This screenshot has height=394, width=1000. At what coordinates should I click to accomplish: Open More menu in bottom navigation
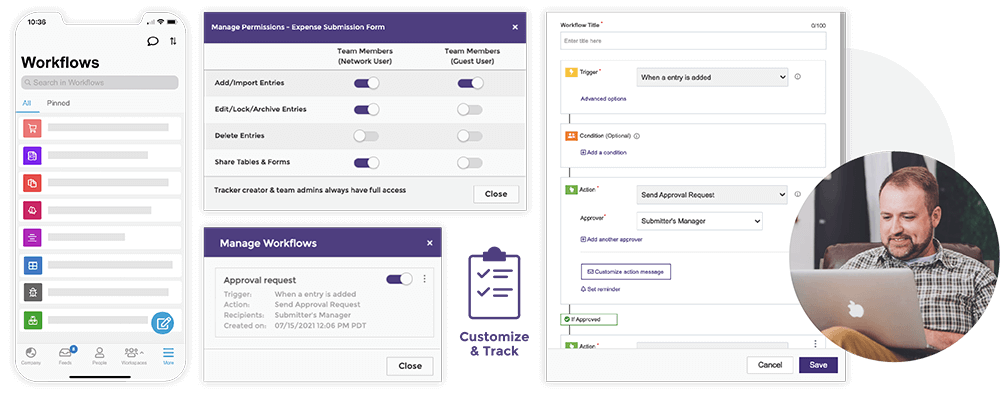pyautogui.click(x=168, y=356)
